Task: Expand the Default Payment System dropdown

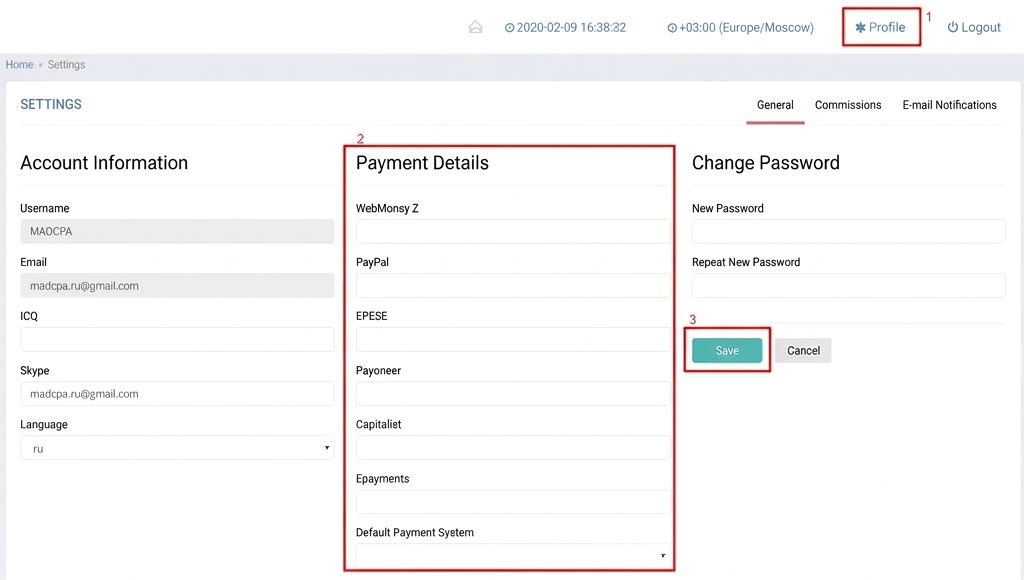Action: (513, 555)
